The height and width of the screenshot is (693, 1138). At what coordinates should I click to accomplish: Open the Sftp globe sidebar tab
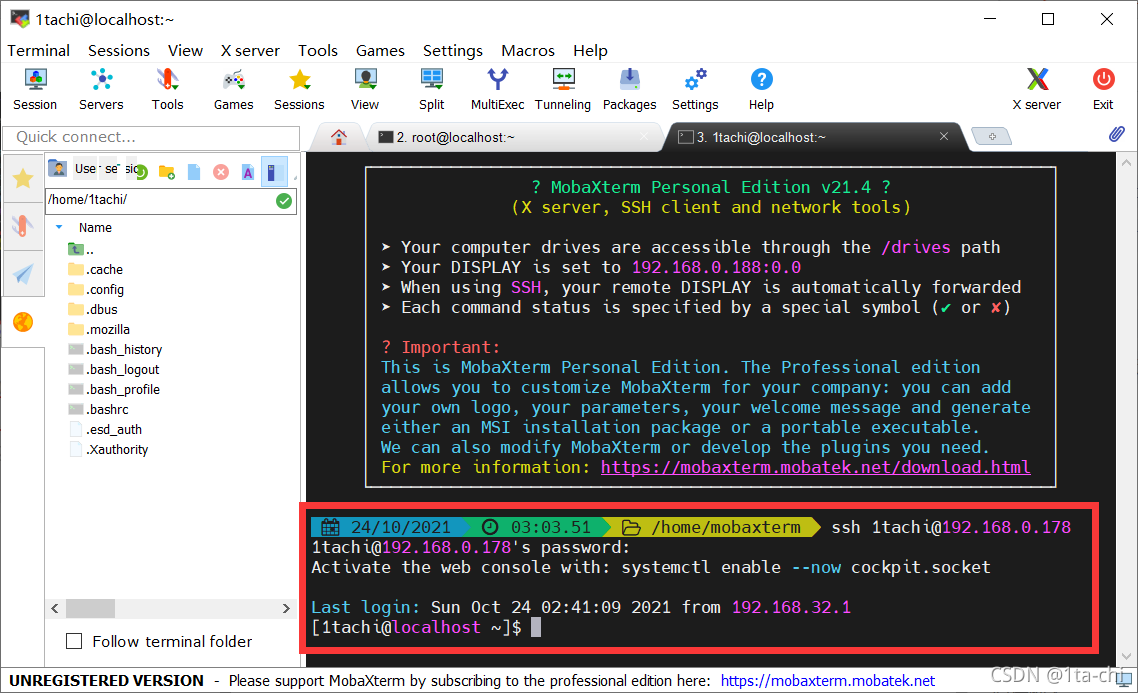tap(23, 321)
